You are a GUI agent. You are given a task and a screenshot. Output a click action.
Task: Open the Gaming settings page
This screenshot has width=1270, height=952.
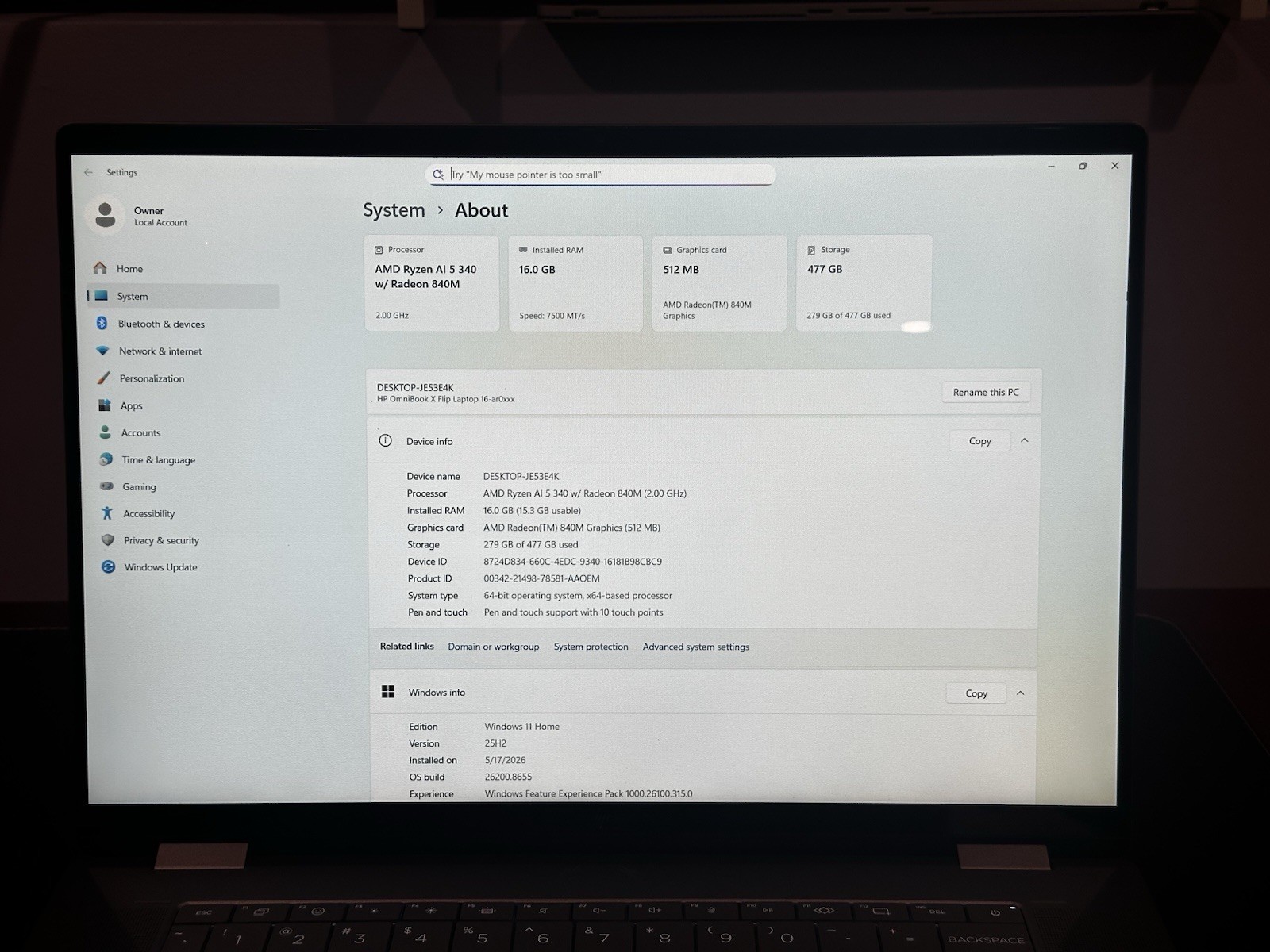click(x=187, y=486)
